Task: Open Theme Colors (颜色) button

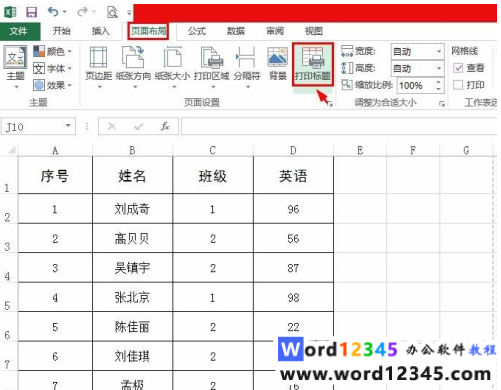Action: tap(53, 51)
